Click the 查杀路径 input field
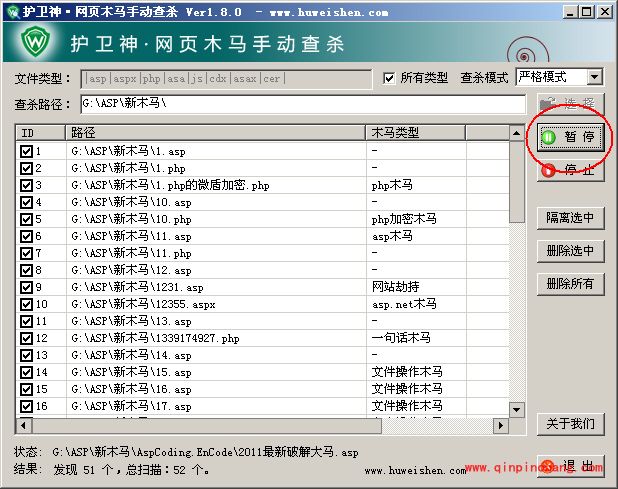The image size is (618, 489). point(303,104)
